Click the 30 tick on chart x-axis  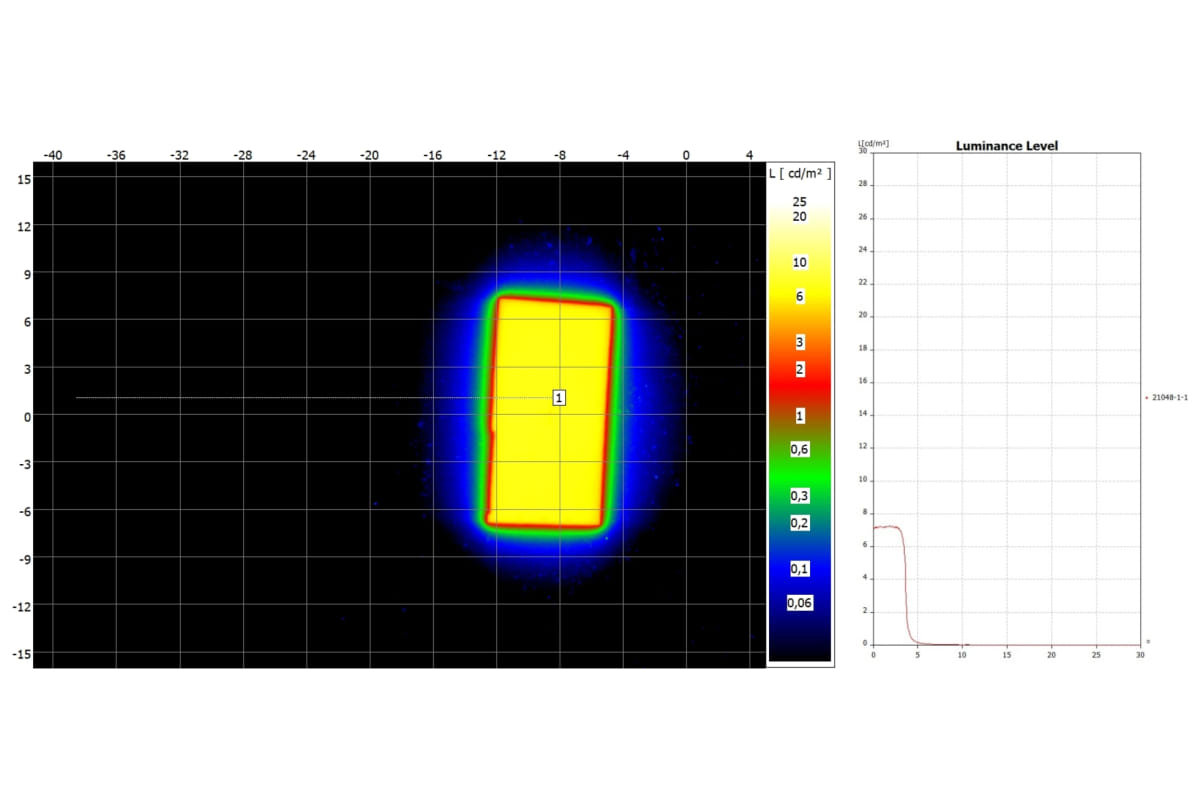tap(1139, 654)
